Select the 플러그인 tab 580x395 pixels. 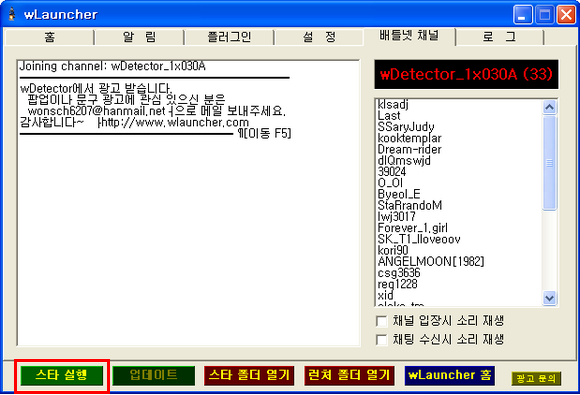coord(229,37)
